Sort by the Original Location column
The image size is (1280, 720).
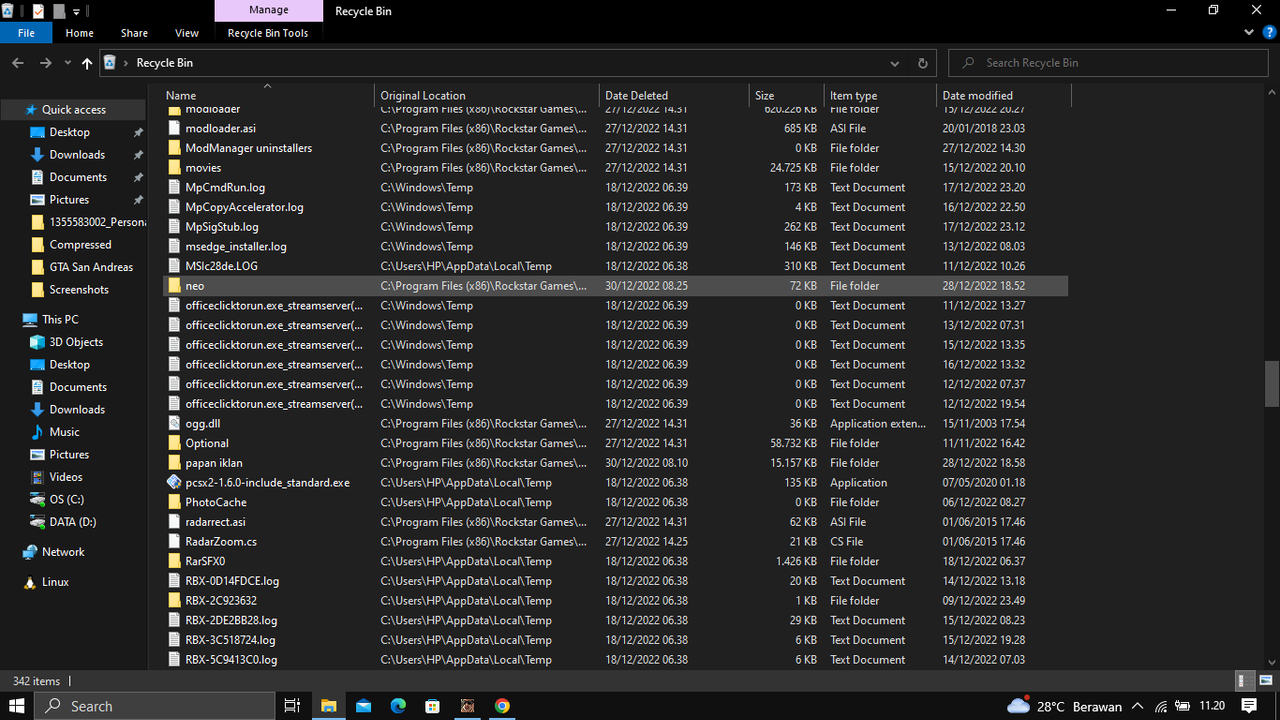pos(487,96)
